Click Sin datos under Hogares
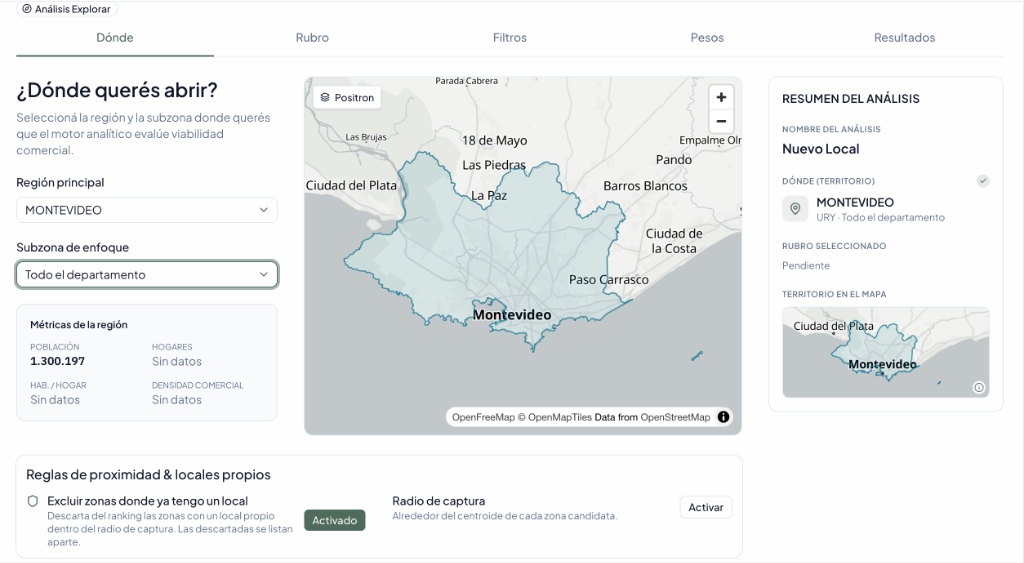1024x563 pixels. click(177, 361)
